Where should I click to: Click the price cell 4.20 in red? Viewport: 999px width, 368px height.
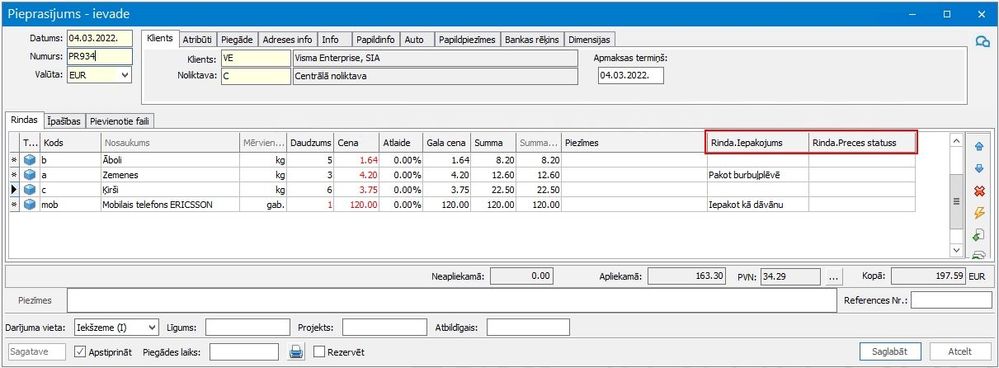(x=356, y=174)
